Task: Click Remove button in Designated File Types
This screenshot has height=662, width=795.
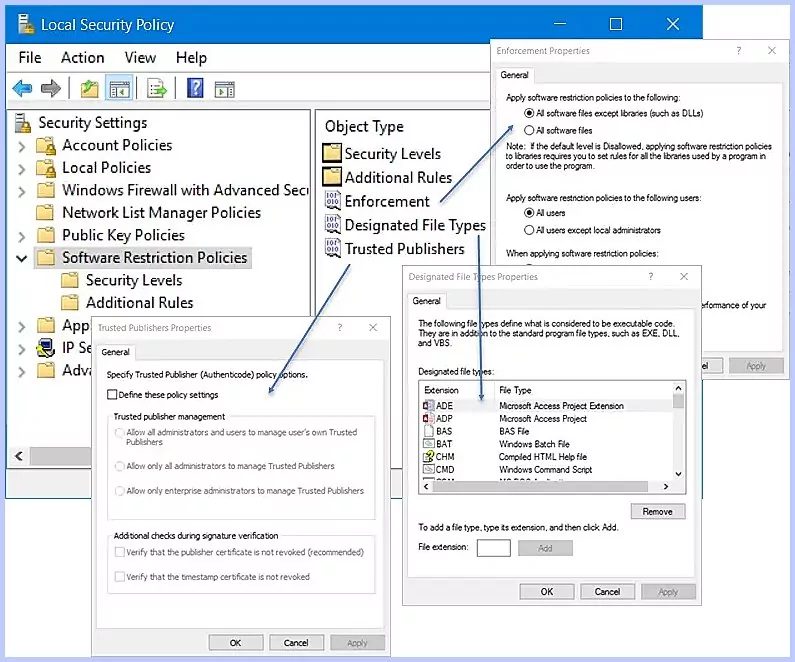Action: 658,511
